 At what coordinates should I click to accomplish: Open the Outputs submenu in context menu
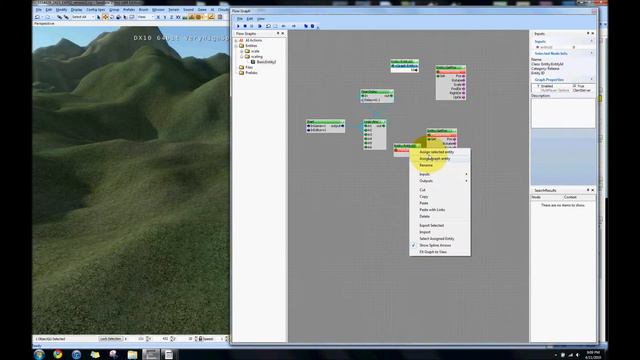tap(440, 181)
